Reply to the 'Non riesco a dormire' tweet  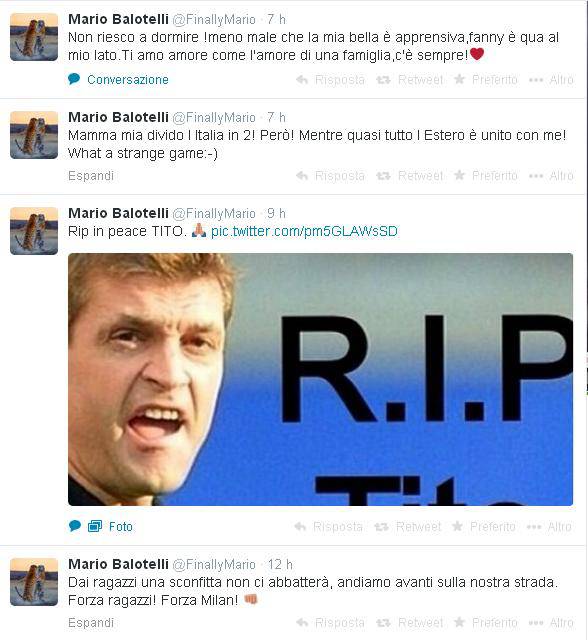click(x=331, y=80)
